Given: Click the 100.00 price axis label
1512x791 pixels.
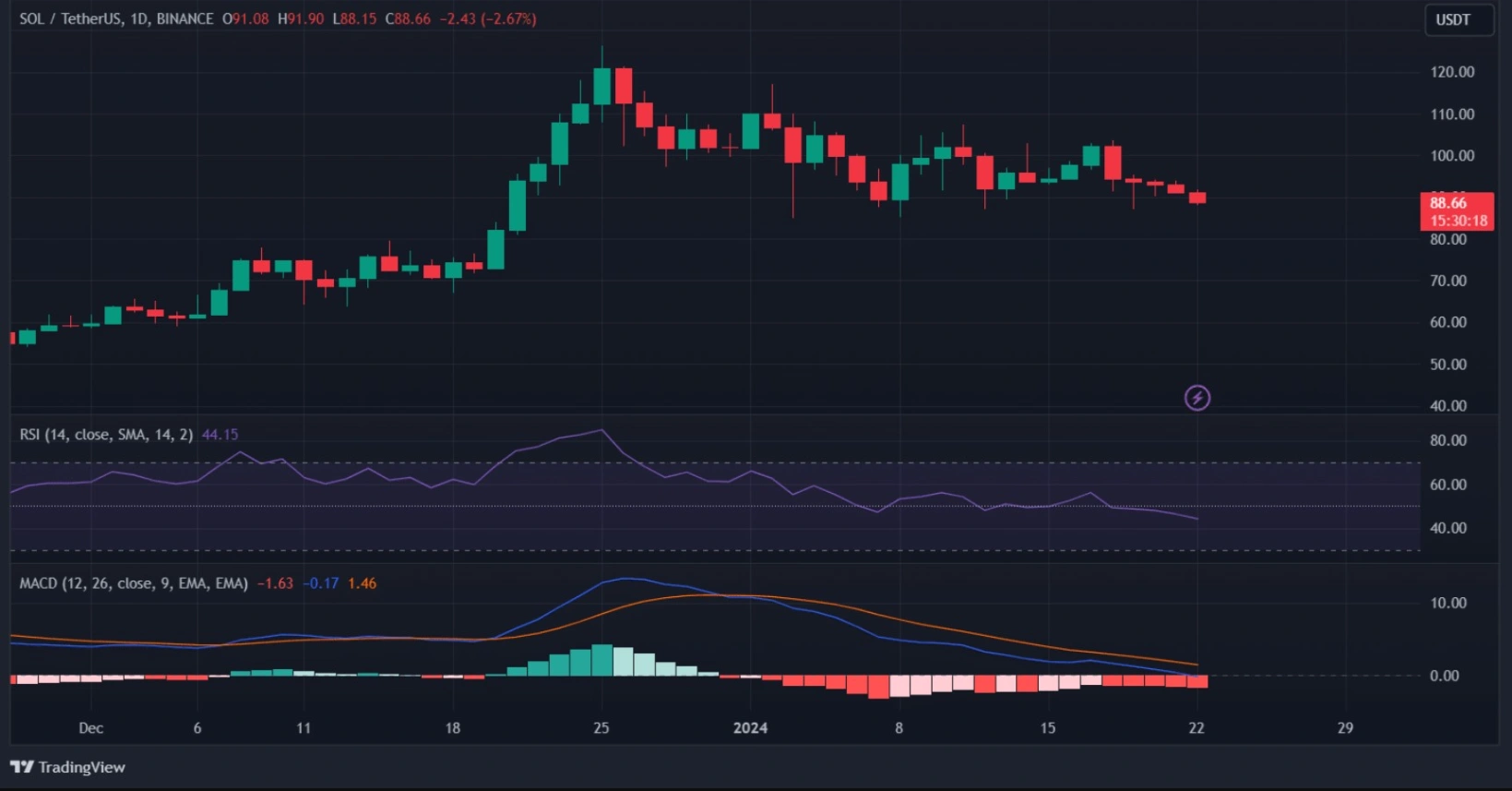Looking at the screenshot, I should point(1452,156).
